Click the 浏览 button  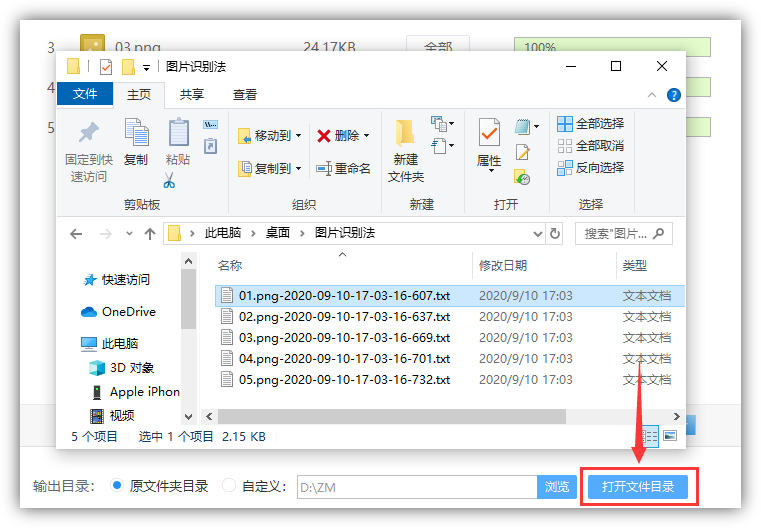click(x=557, y=487)
